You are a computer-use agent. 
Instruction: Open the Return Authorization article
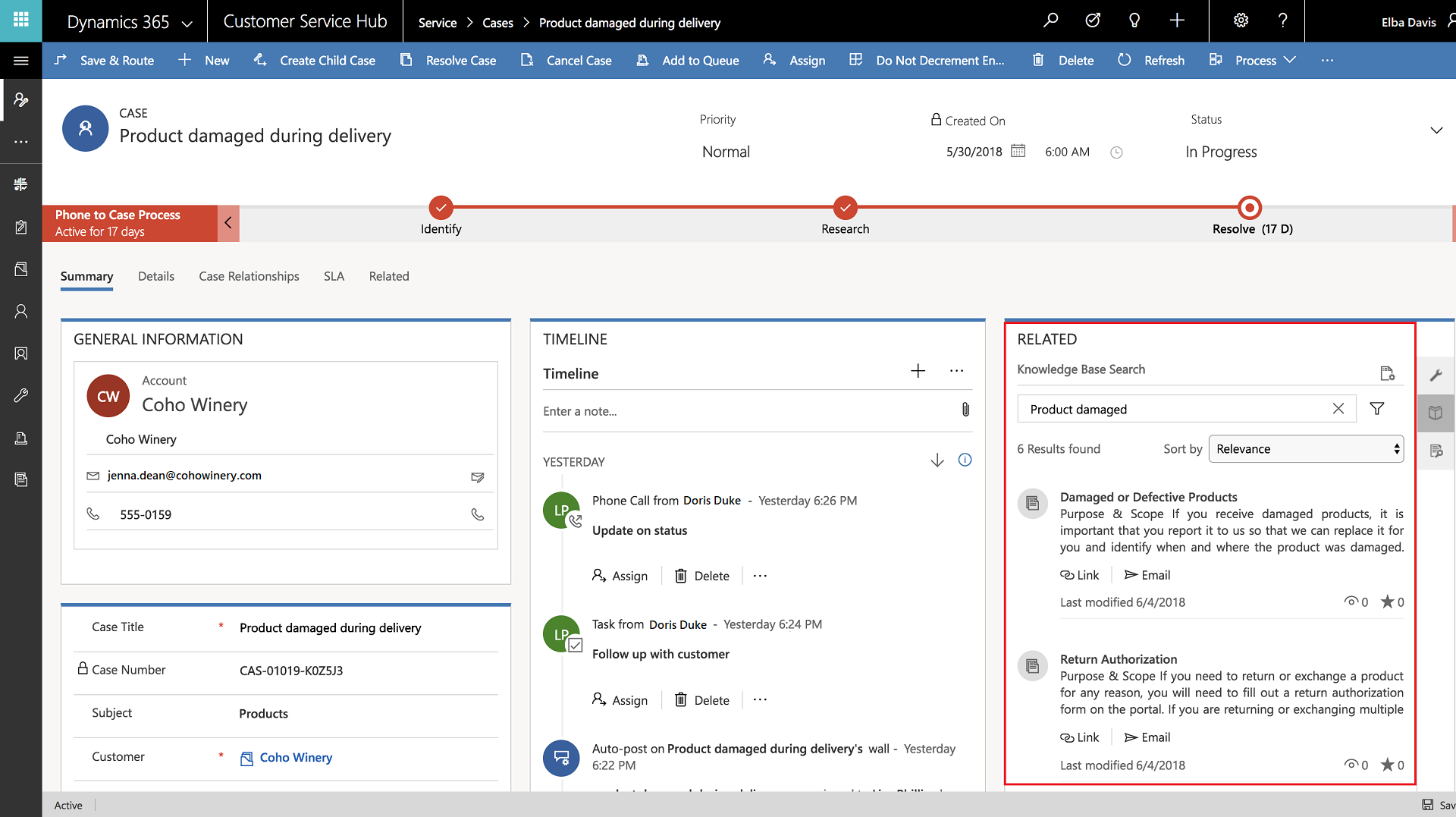tap(1118, 659)
